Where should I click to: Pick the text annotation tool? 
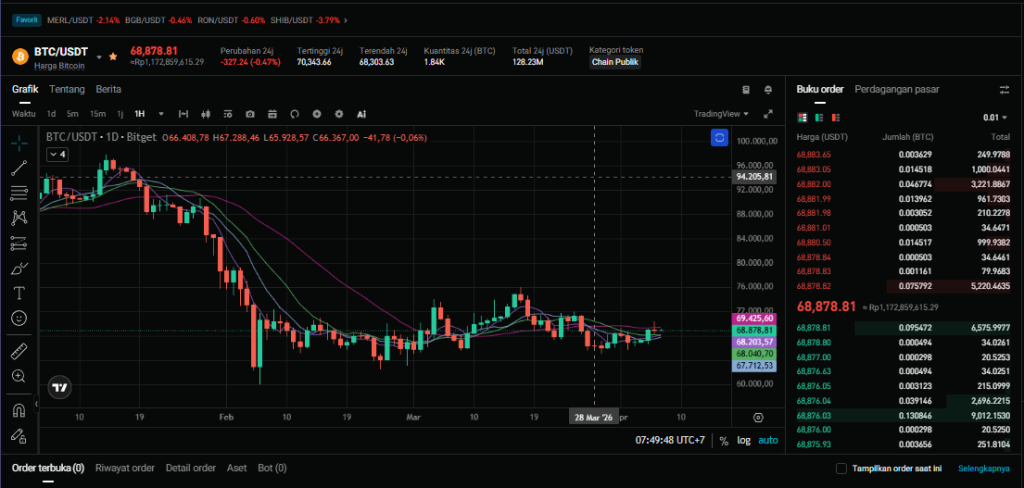pos(18,293)
